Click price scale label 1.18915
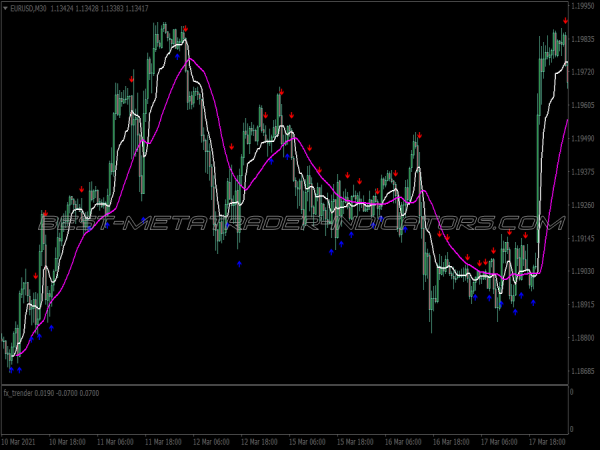 583,305
